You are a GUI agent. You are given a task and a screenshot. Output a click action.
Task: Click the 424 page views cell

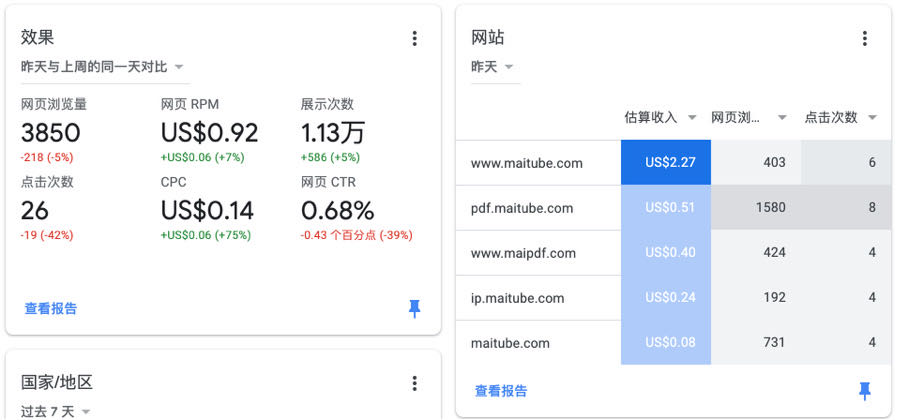756,253
